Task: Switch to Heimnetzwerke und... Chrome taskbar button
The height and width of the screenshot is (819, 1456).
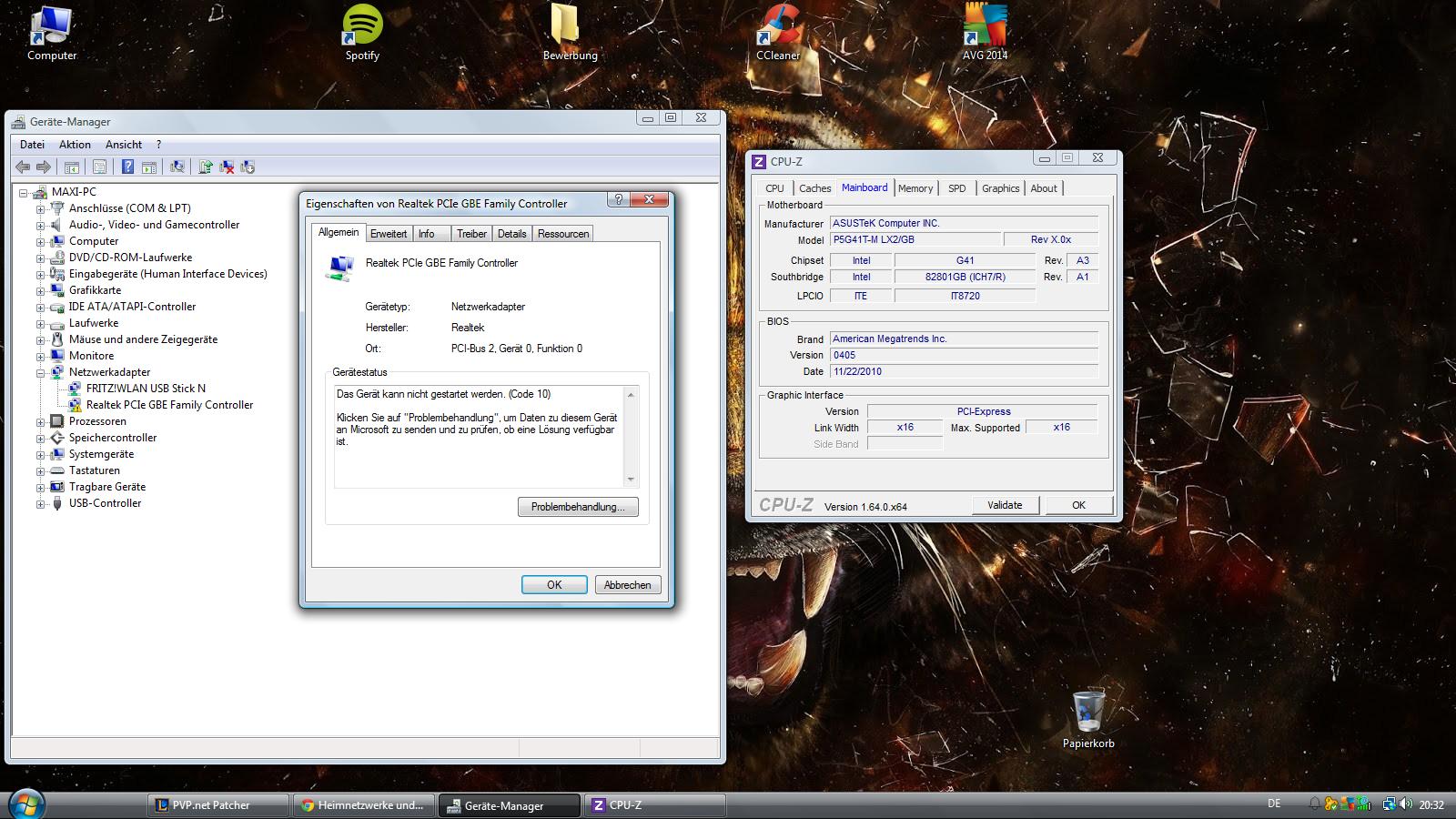Action: [x=364, y=805]
